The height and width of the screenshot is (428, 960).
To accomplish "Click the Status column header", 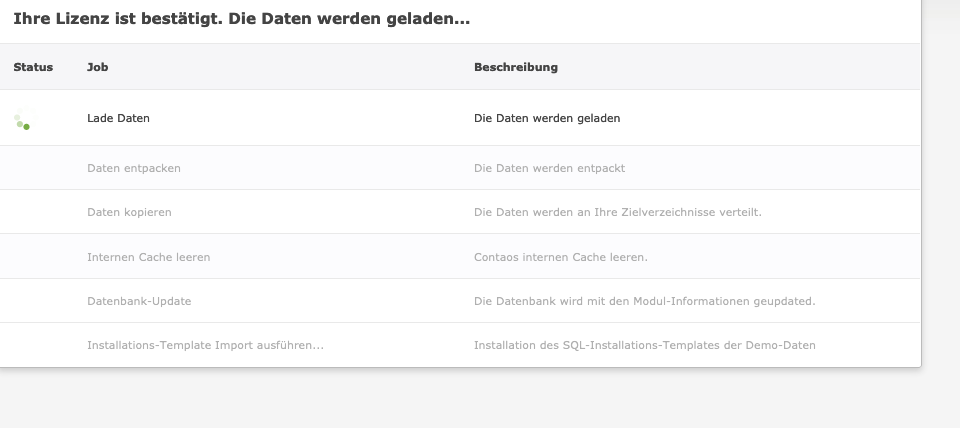I will click(33, 67).
